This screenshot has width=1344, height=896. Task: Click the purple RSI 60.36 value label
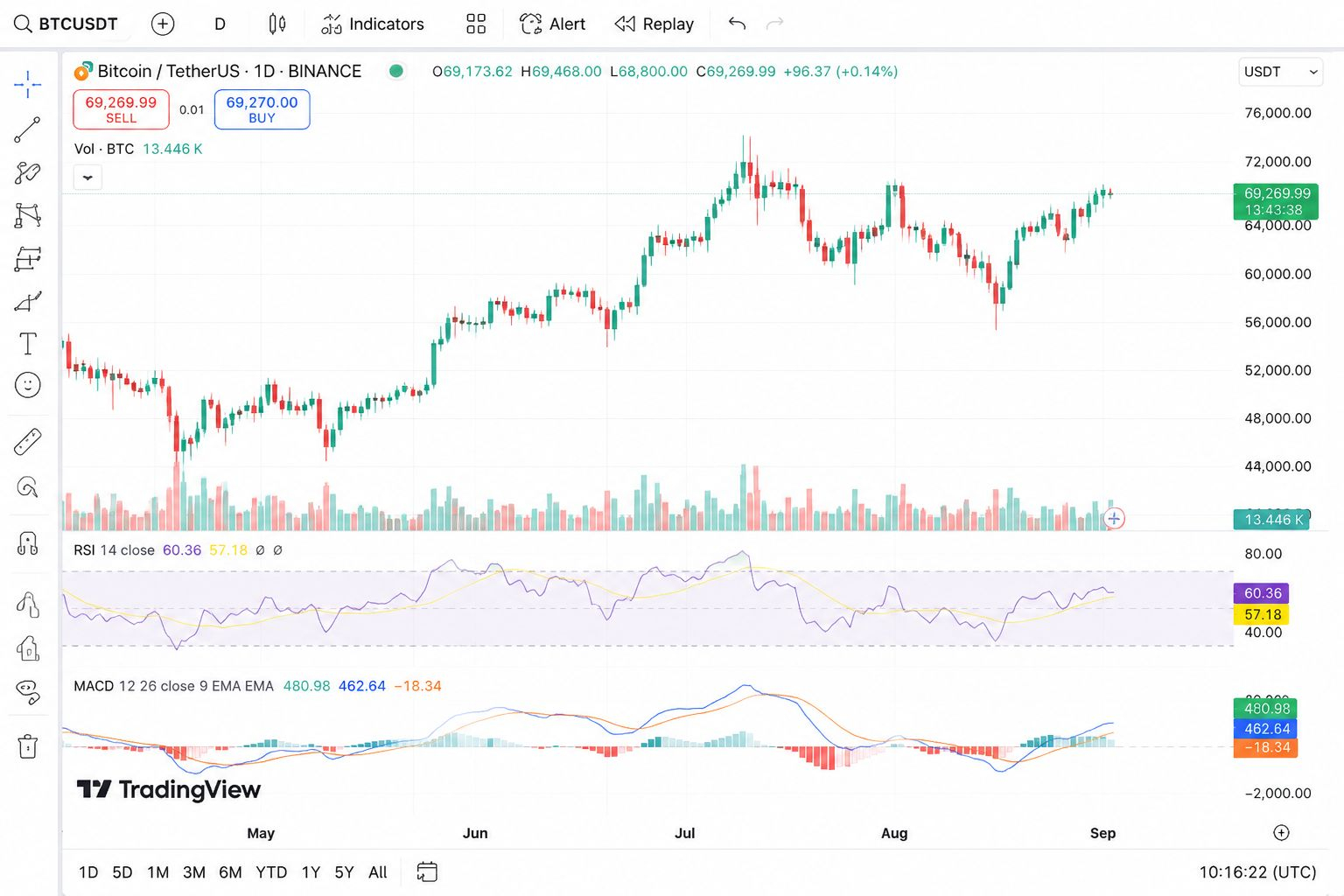(1261, 593)
